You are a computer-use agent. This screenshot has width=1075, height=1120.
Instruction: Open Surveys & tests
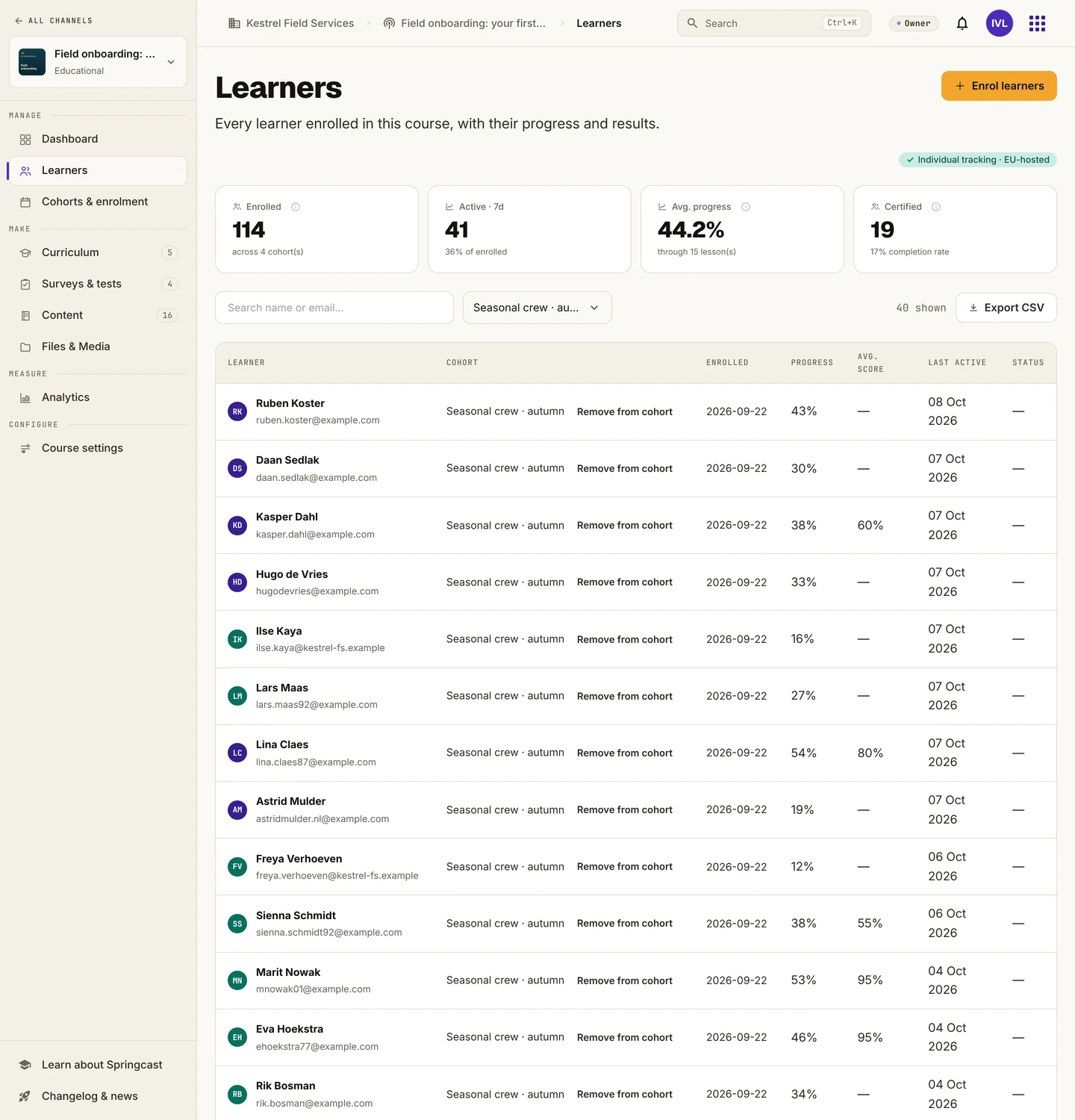98,284
